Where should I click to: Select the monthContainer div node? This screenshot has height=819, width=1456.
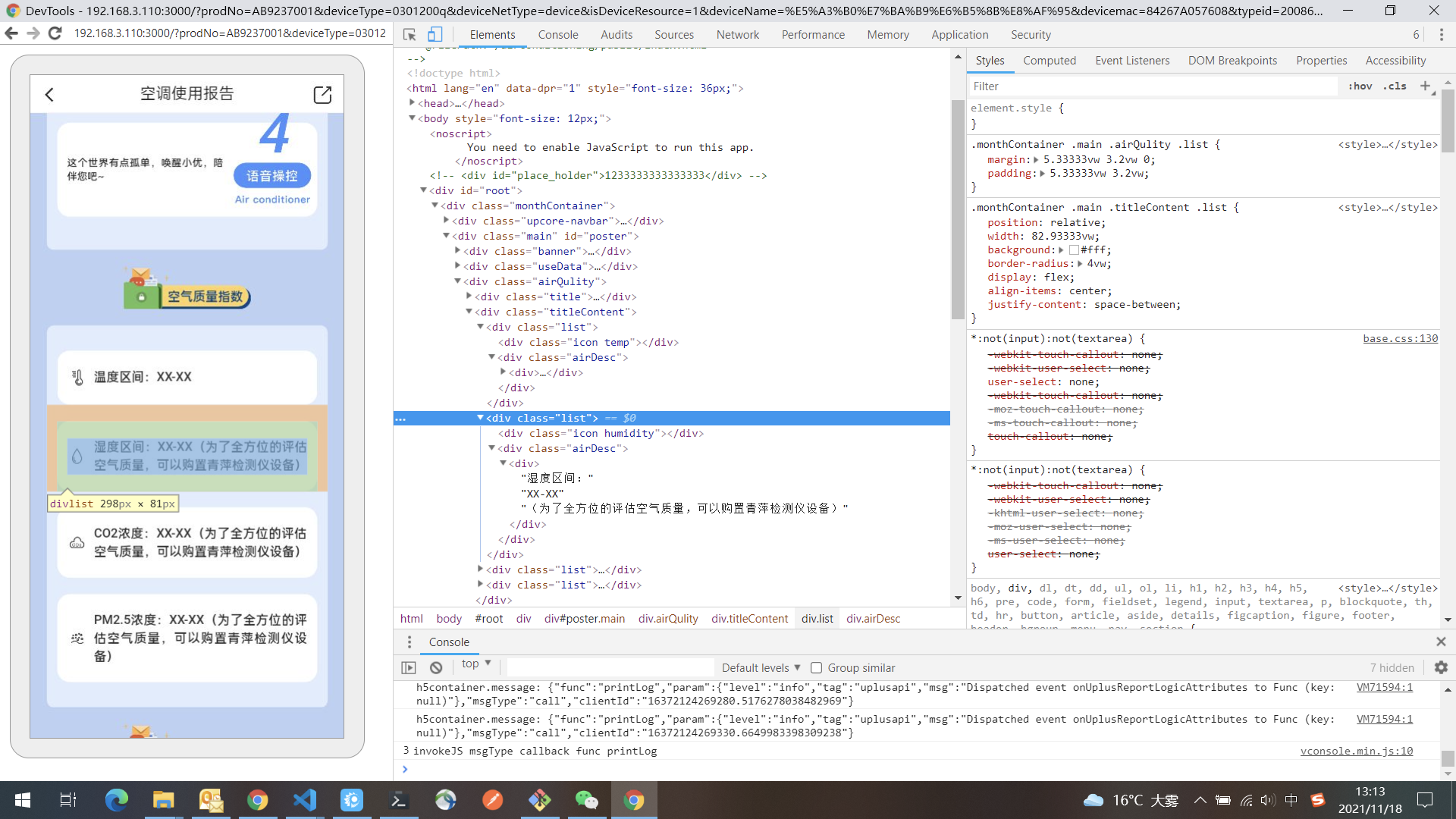pyautogui.click(x=528, y=206)
